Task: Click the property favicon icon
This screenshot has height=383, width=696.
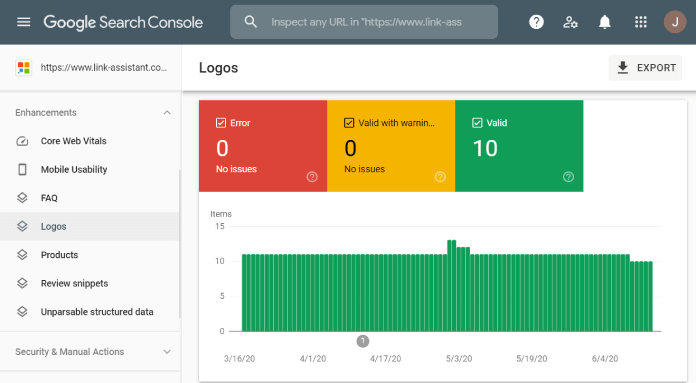Action: point(24,68)
